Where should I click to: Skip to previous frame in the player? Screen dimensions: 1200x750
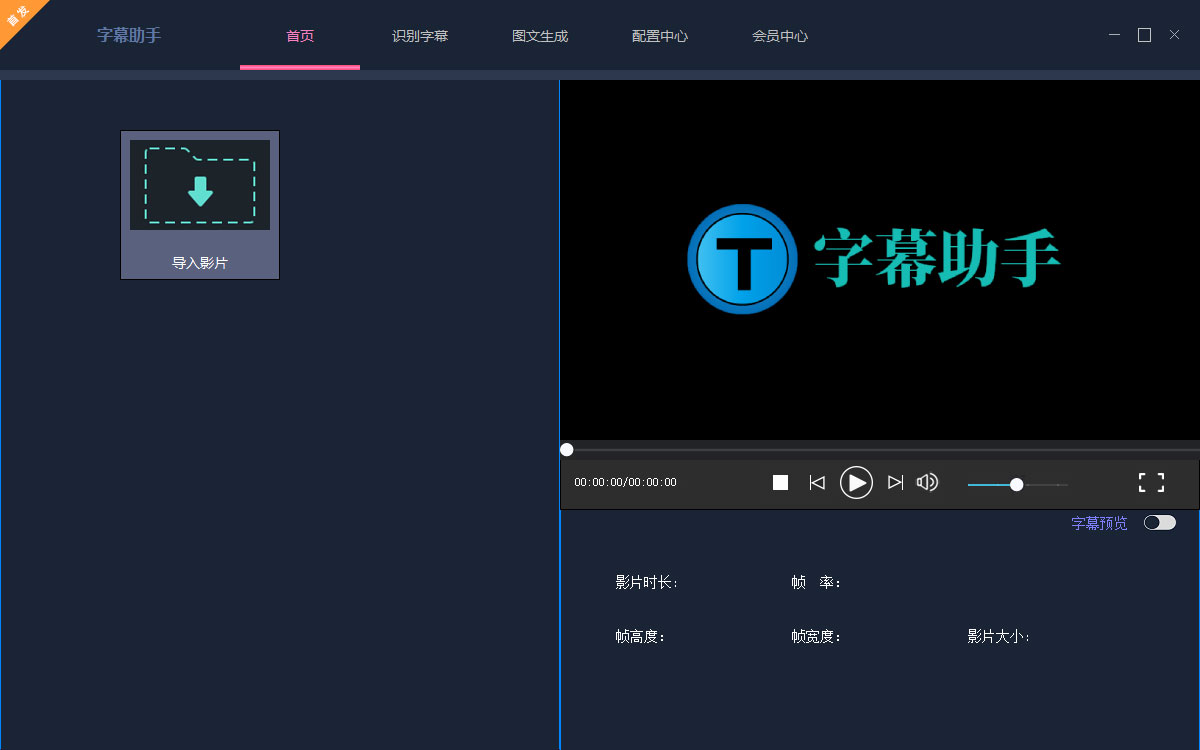817,482
